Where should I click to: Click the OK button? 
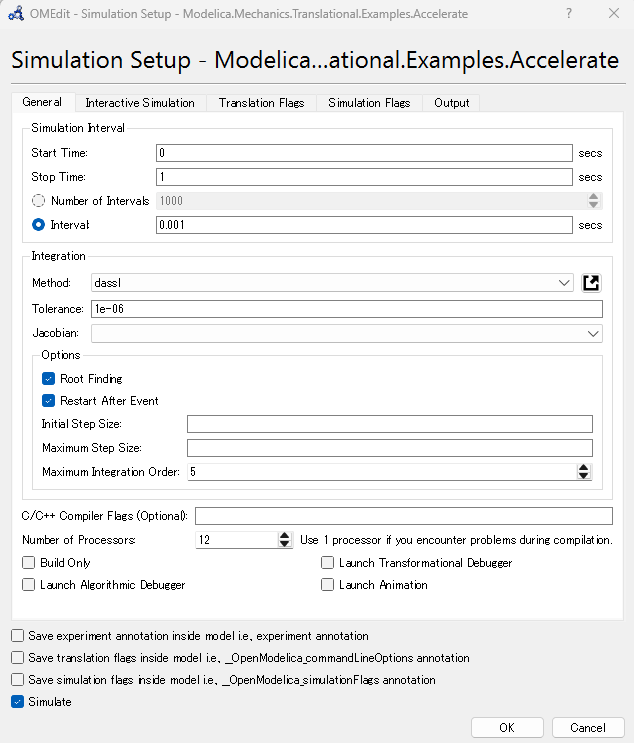(x=507, y=727)
